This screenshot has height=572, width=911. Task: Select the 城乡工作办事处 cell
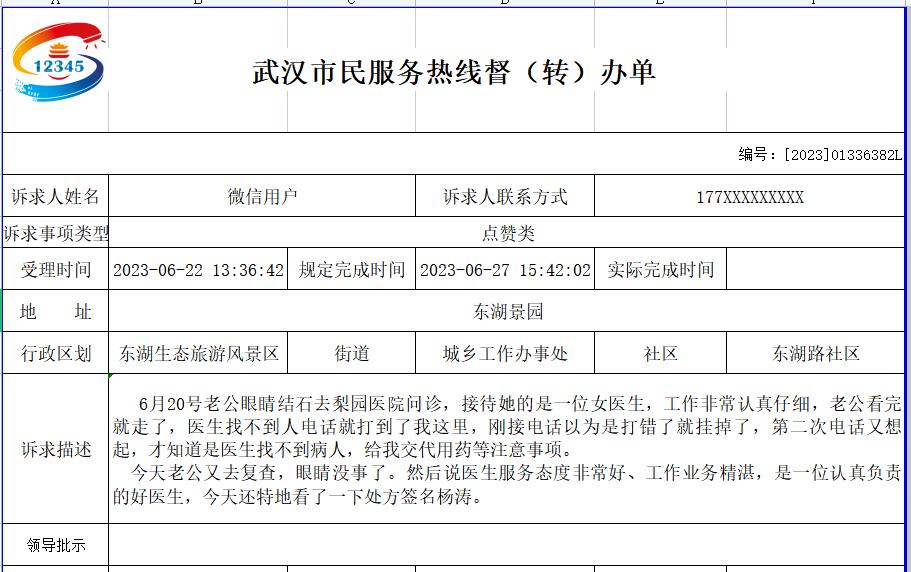[505, 354]
